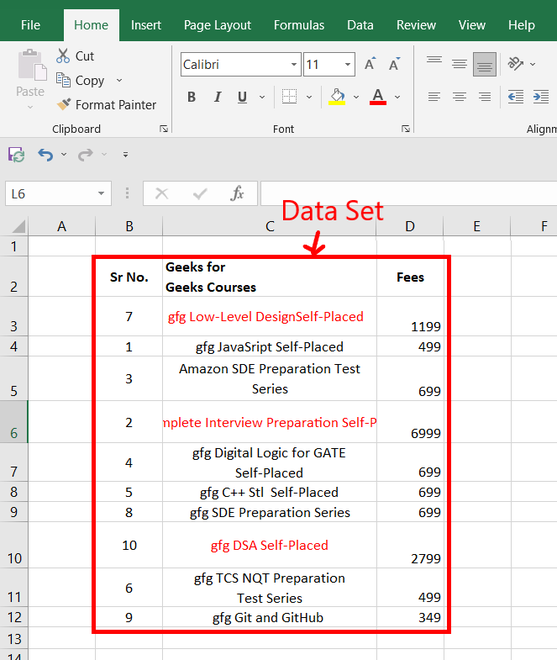Click the Bottom Align icon

pos(485,64)
